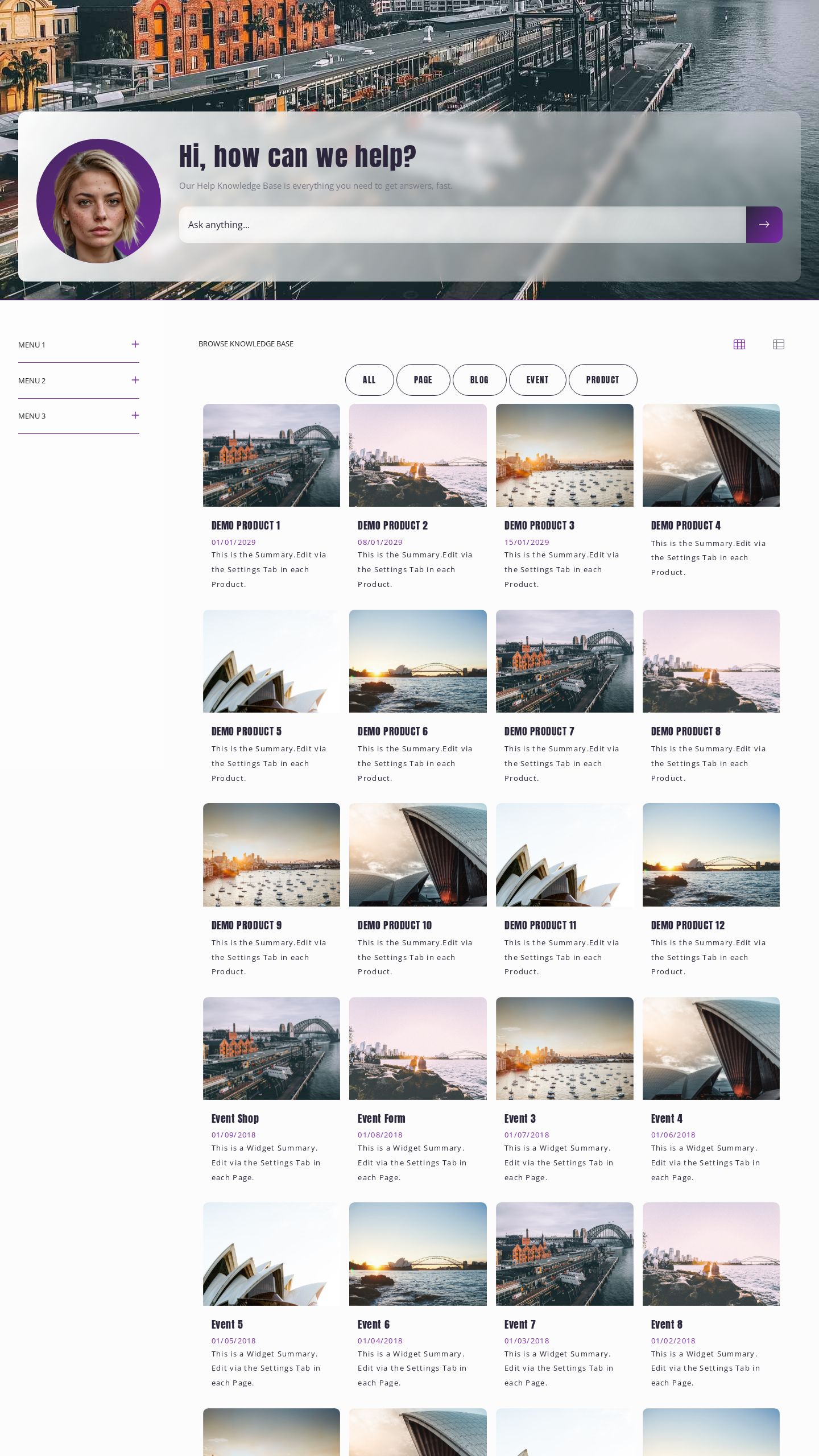Viewport: 819px width, 1456px height.
Task: Select the ALL filter tab
Action: [369, 380]
